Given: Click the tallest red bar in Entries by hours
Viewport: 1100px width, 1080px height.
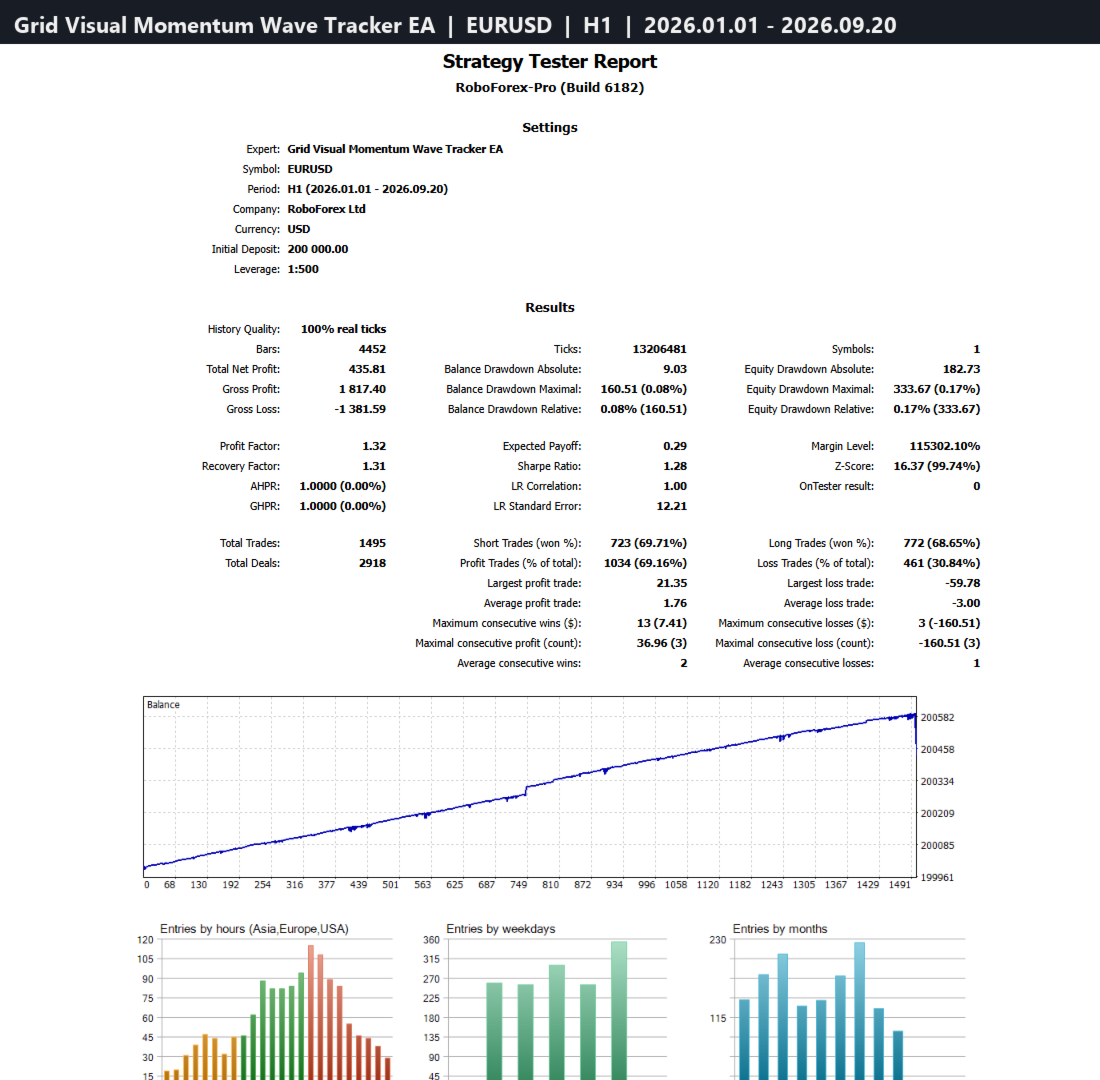Looking at the screenshot, I should click(x=311, y=1012).
